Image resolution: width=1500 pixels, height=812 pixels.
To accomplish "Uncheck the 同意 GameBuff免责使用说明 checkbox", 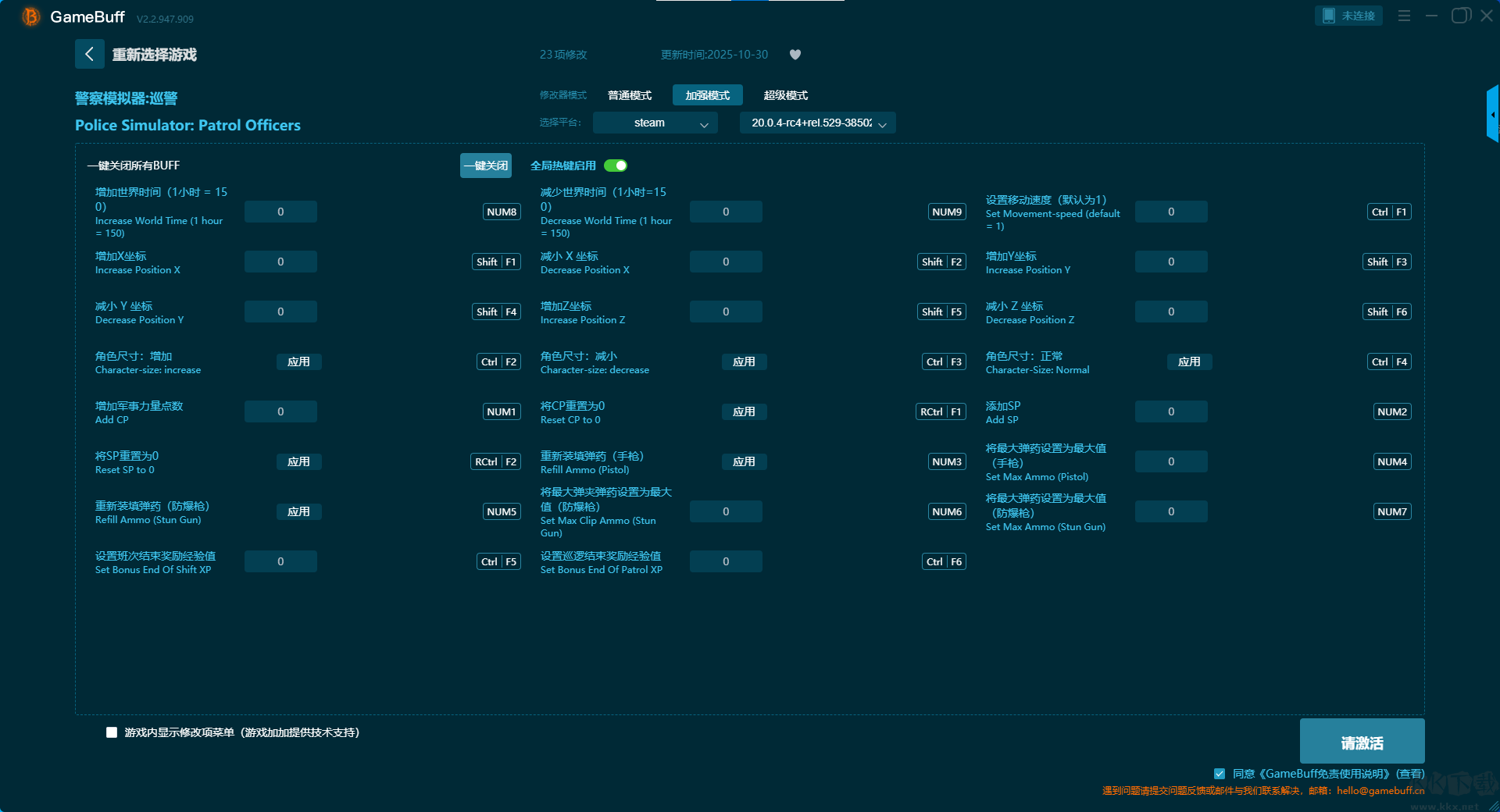I will click(1220, 774).
